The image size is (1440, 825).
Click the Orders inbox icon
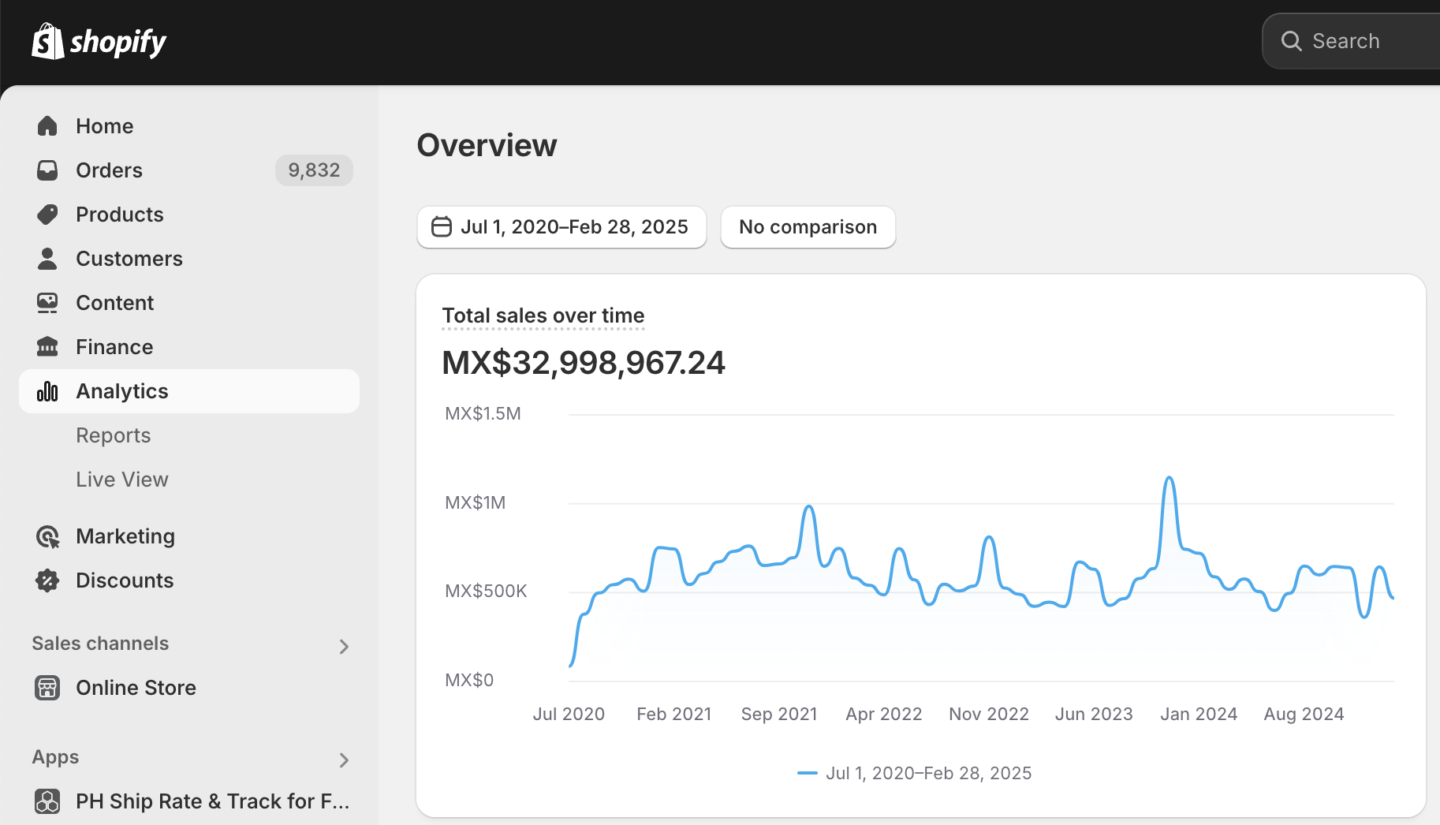click(47, 170)
